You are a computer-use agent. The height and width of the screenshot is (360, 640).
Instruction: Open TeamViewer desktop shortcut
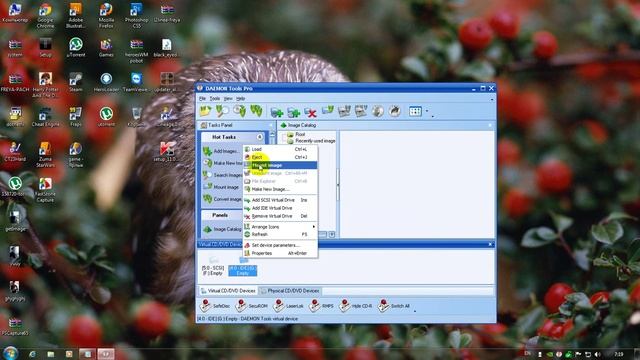136,82
